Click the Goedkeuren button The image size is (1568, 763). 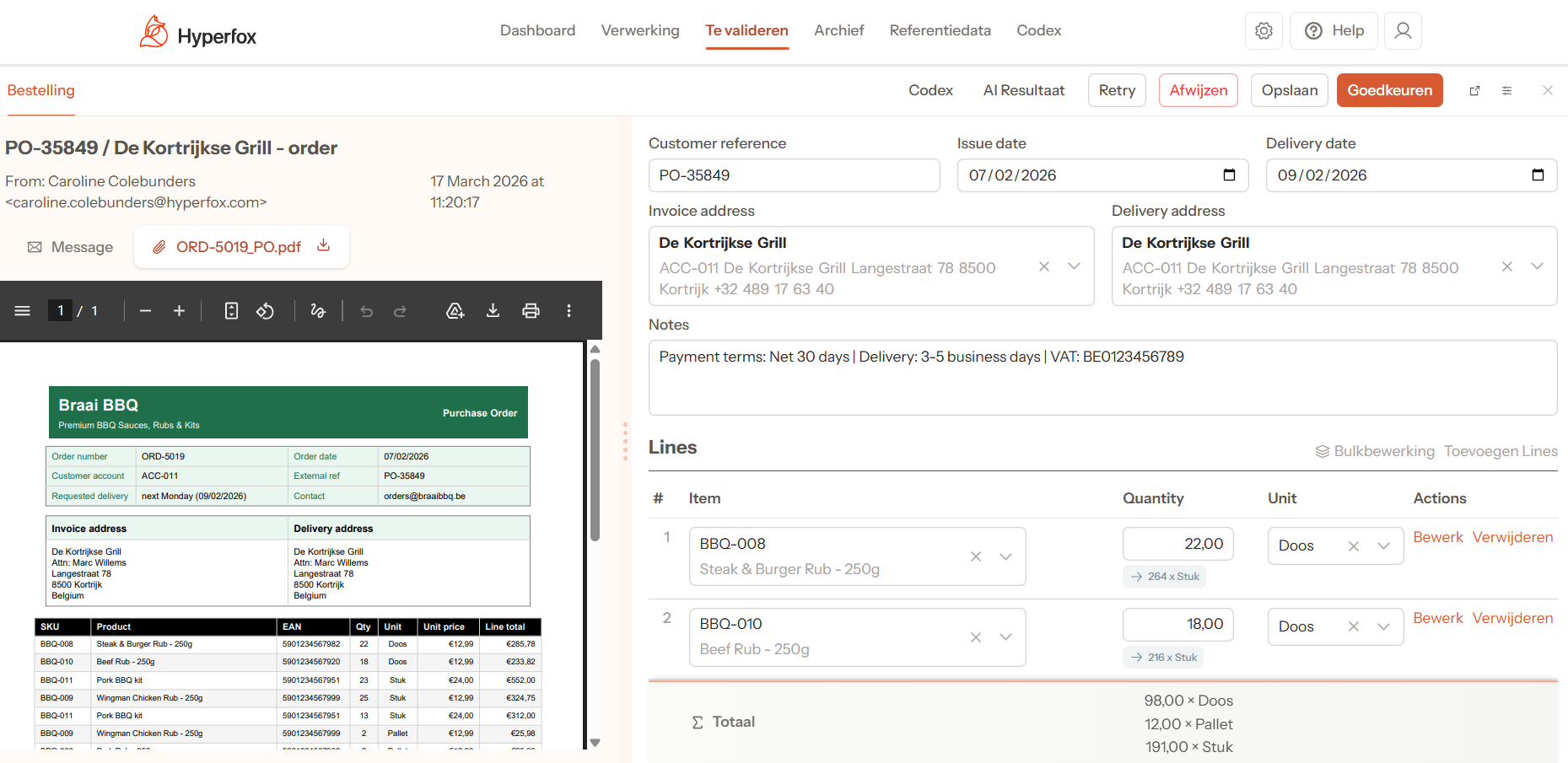point(1389,90)
